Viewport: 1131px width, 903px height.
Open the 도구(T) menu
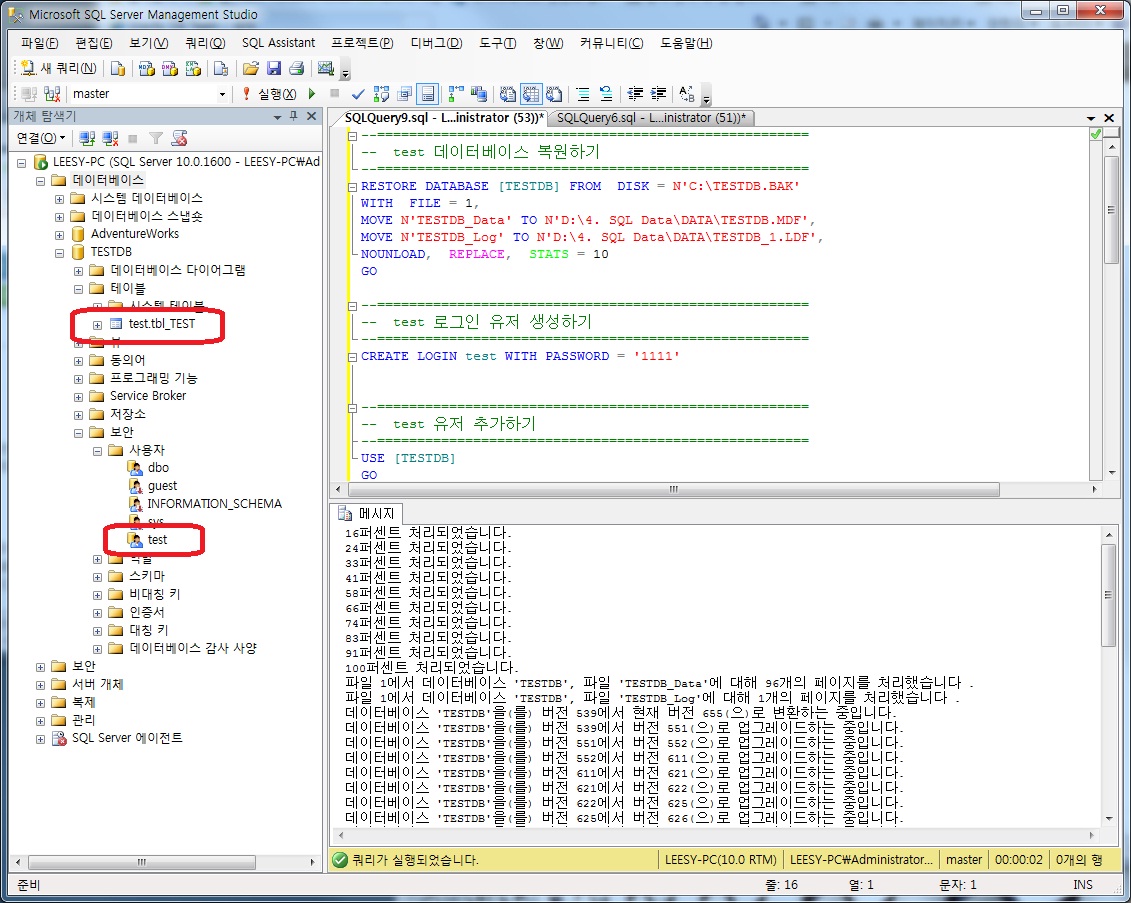click(x=497, y=43)
